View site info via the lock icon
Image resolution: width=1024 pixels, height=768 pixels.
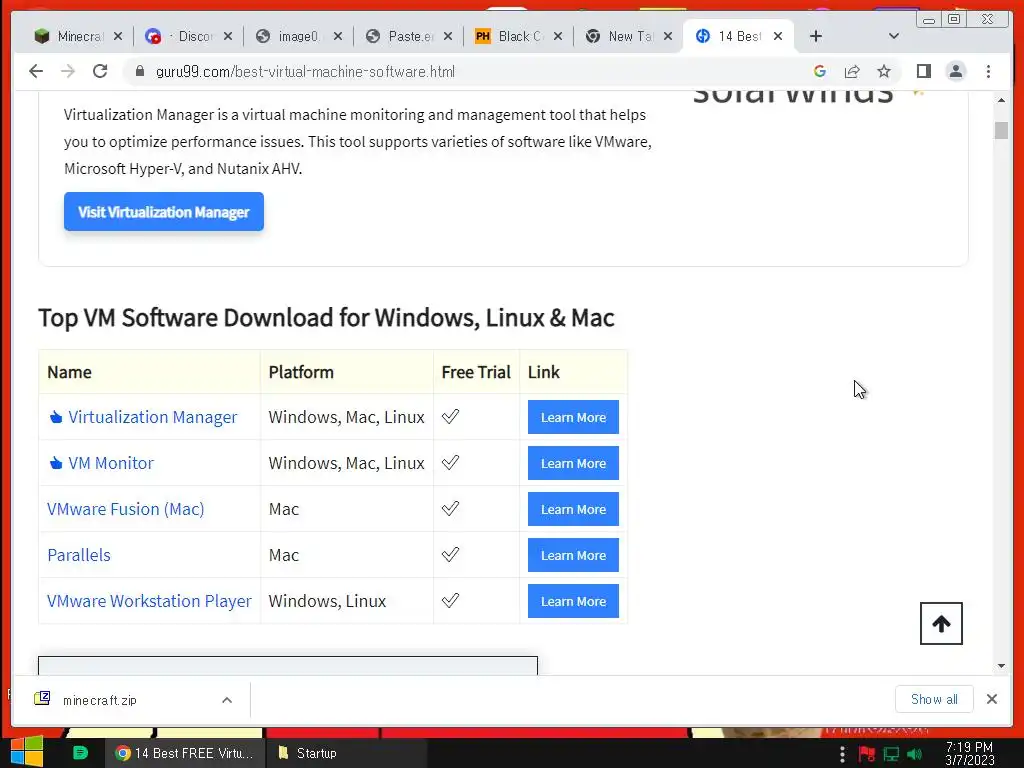[x=139, y=71]
